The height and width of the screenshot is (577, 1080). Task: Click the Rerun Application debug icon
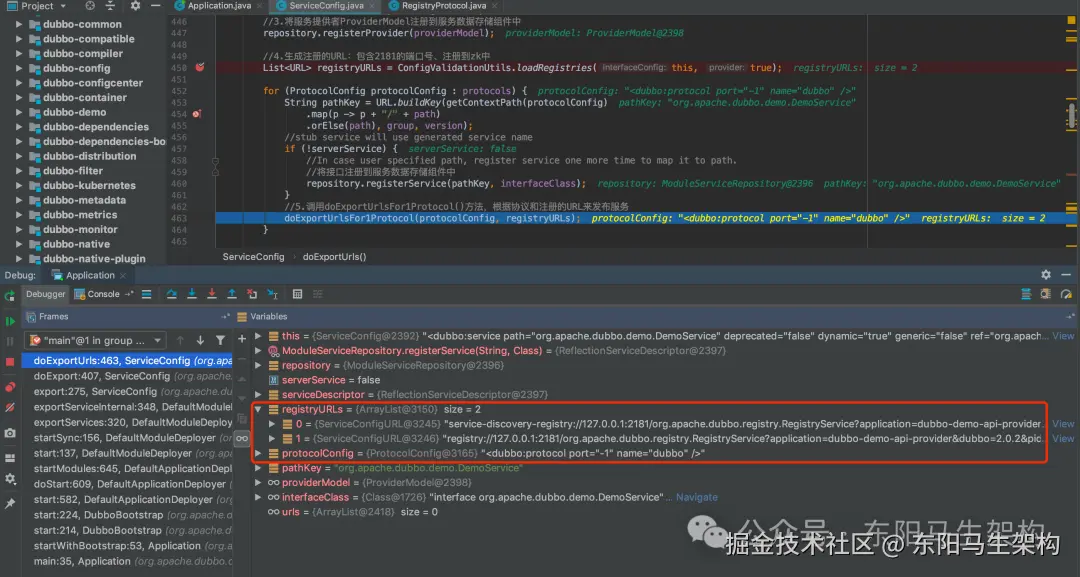point(10,296)
